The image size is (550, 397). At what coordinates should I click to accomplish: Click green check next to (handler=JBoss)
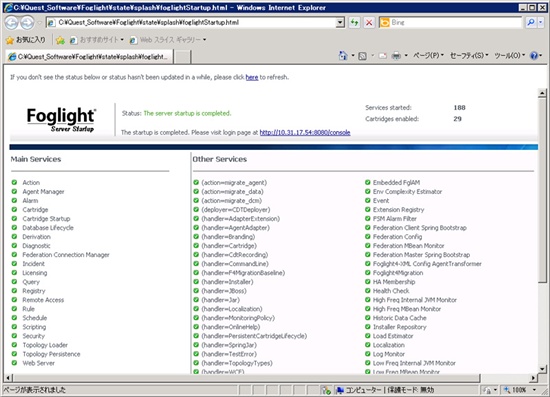(x=196, y=291)
